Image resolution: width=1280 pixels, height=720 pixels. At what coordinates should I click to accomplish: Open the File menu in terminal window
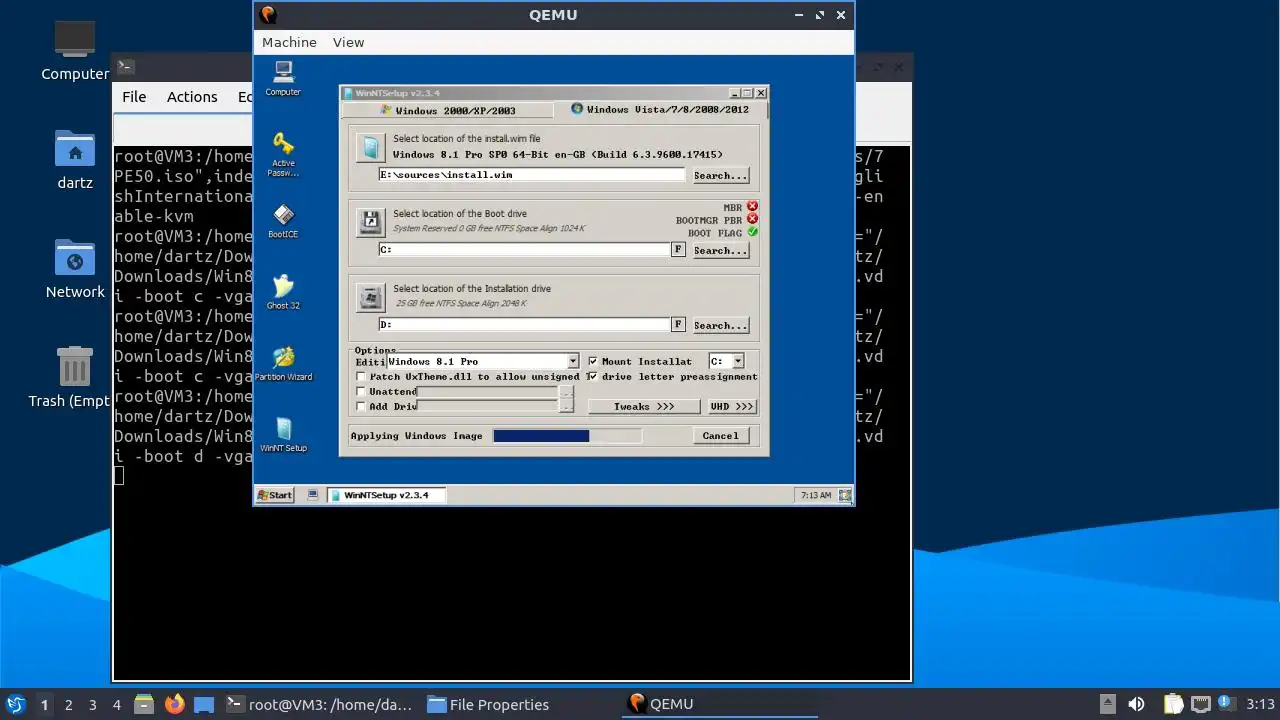pyautogui.click(x=134, y=97)
